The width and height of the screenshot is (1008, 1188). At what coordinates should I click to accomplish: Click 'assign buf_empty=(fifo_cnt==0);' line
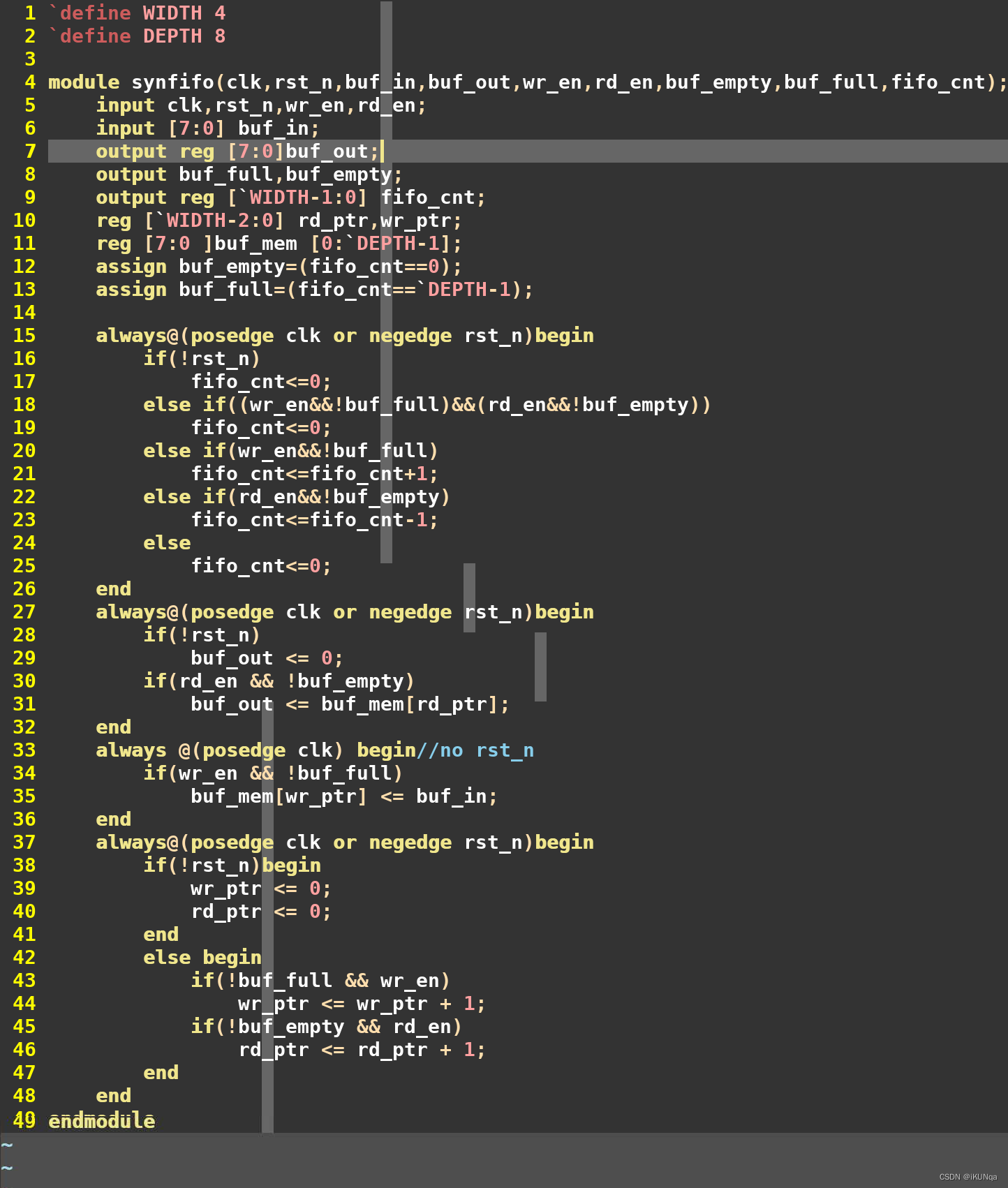(x=279, y=267)
